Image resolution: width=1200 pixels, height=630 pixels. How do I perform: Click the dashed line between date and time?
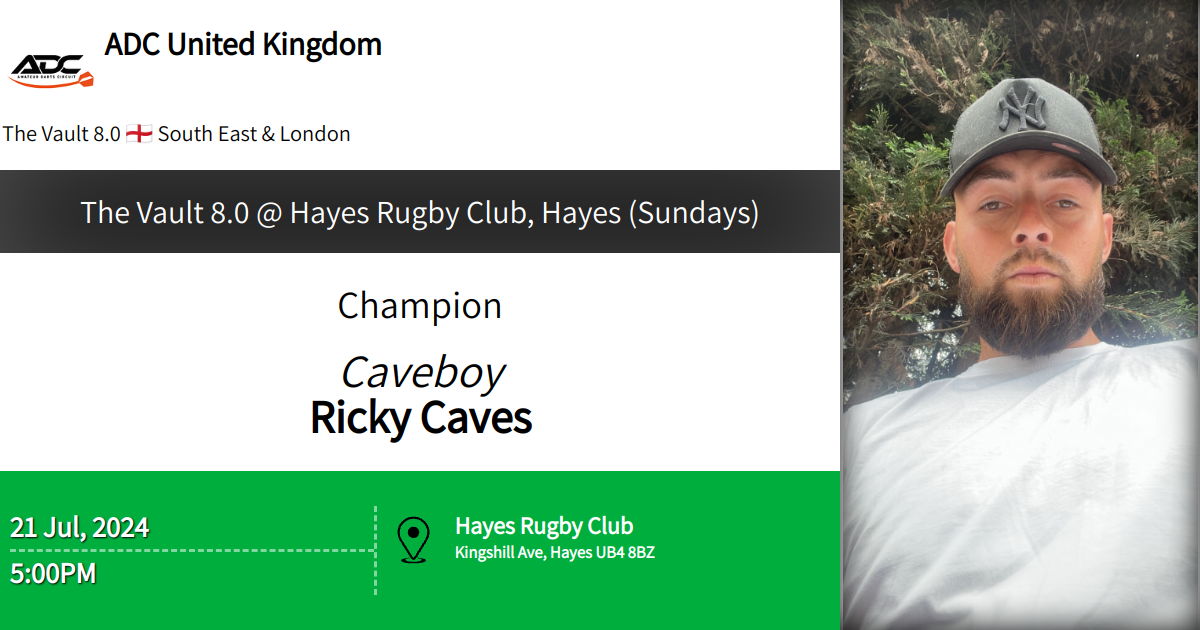(x=190, y=550)
